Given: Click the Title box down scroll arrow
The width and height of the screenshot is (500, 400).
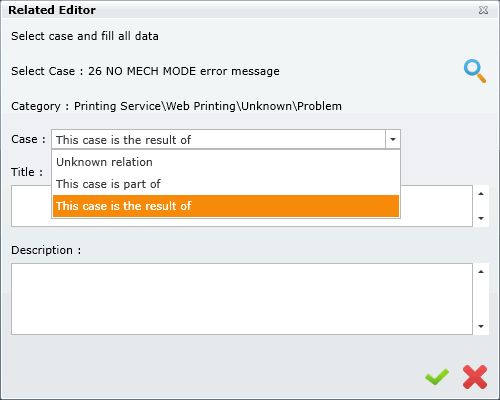Looking at the screenshot, I should 481,218.
